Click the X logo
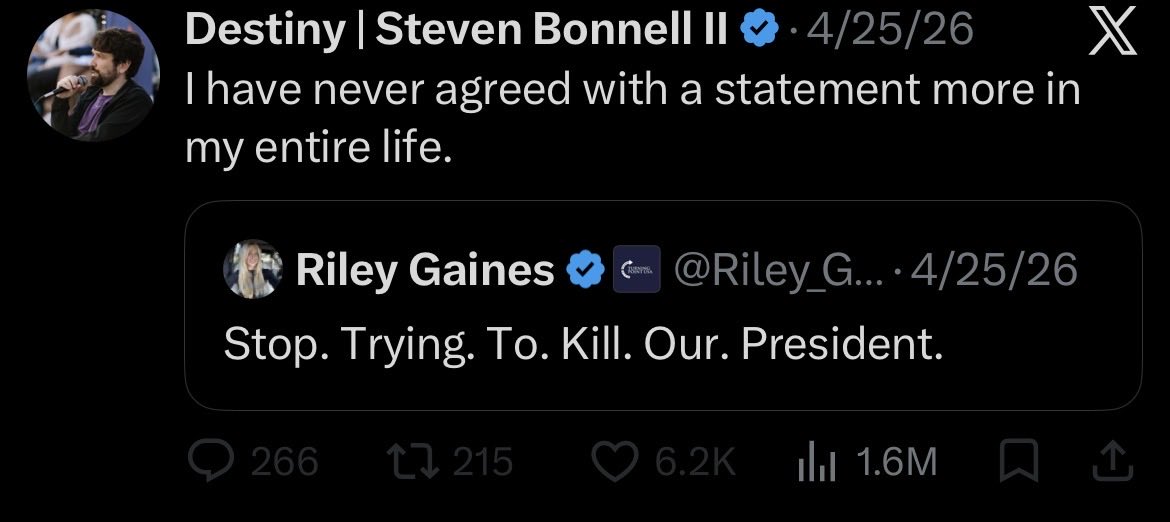 1113,31
